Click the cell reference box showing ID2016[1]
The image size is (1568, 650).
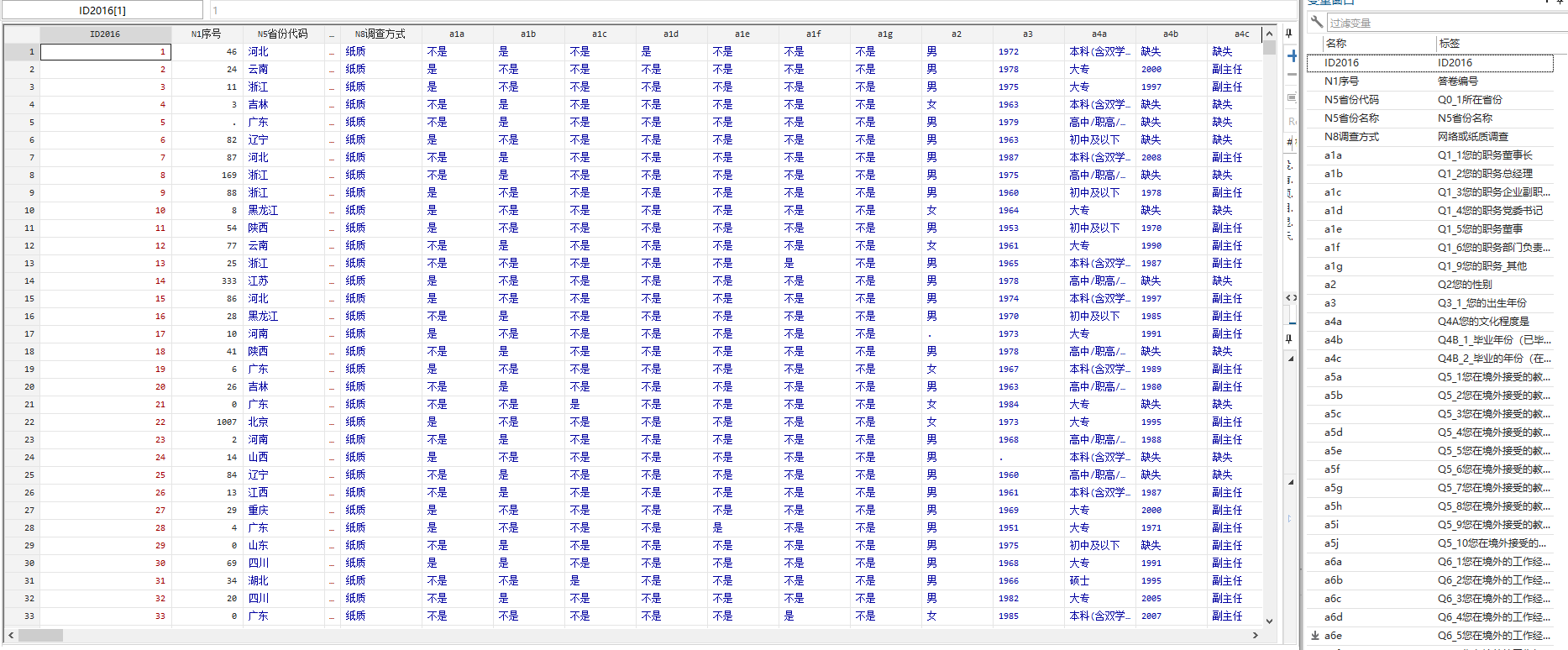coord(102,10)
